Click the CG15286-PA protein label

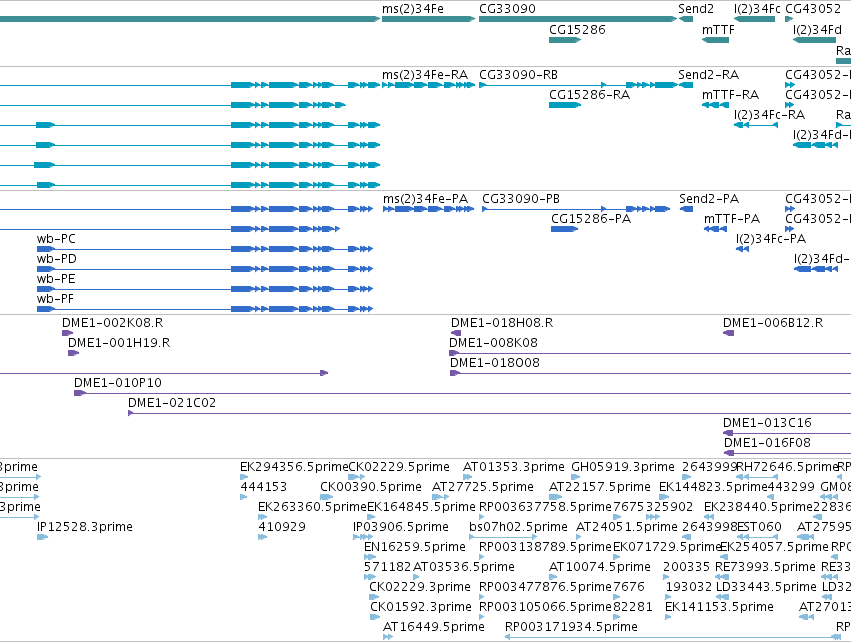coord(590,219)
